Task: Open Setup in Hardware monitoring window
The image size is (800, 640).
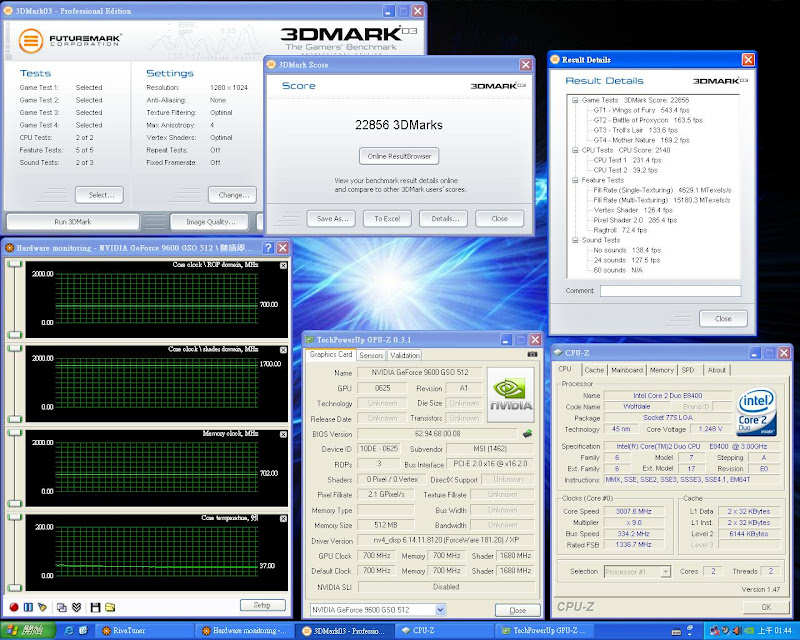Action: [262, 605]
